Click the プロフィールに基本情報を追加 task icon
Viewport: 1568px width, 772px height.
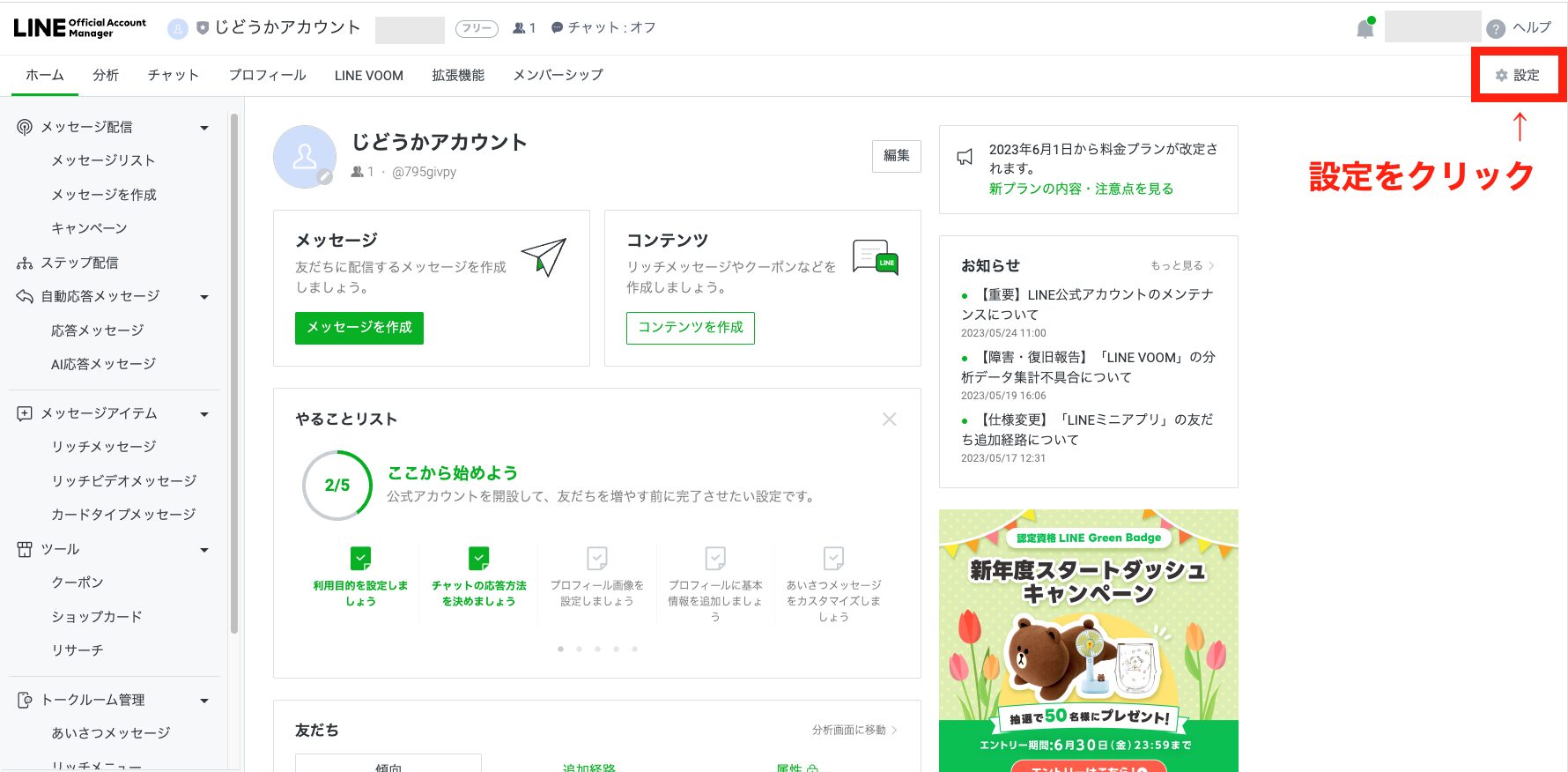715,558
